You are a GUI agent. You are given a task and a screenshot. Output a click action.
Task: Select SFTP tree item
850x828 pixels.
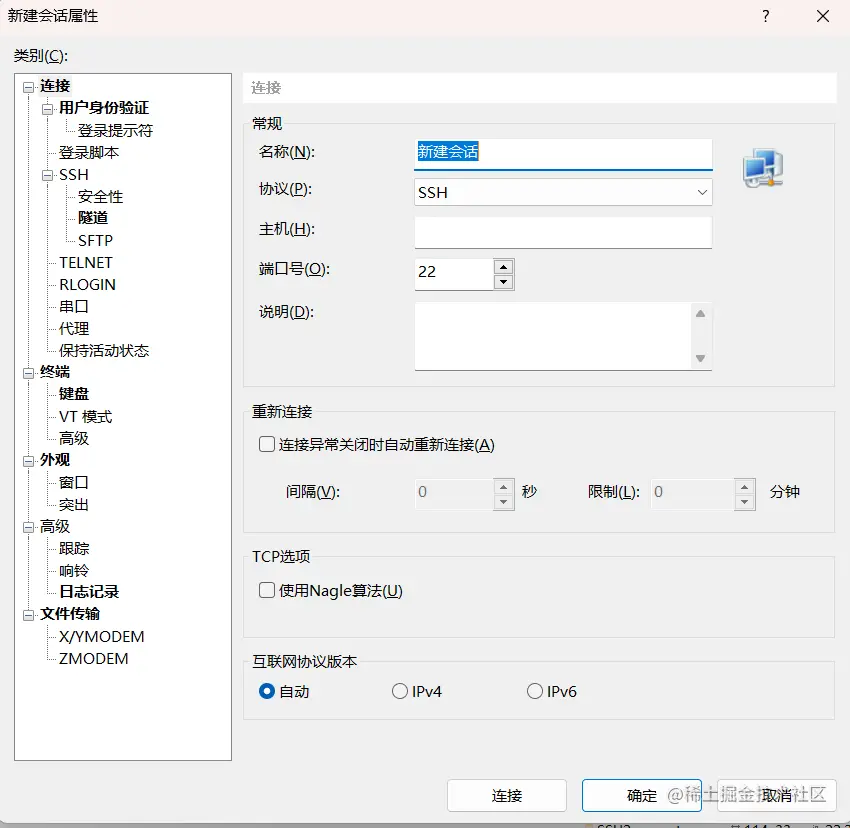pyautogui.click(x=95, y=240)
